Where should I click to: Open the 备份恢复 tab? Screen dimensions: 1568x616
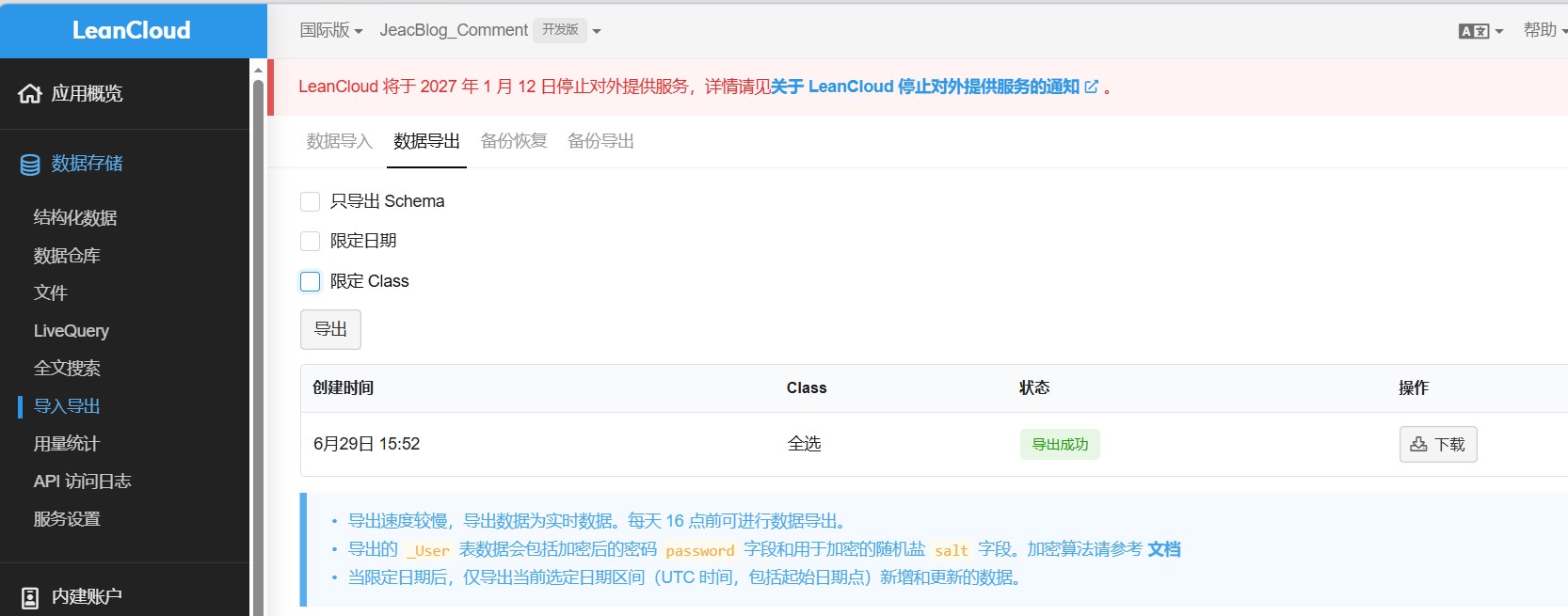[x=514, y=141]
